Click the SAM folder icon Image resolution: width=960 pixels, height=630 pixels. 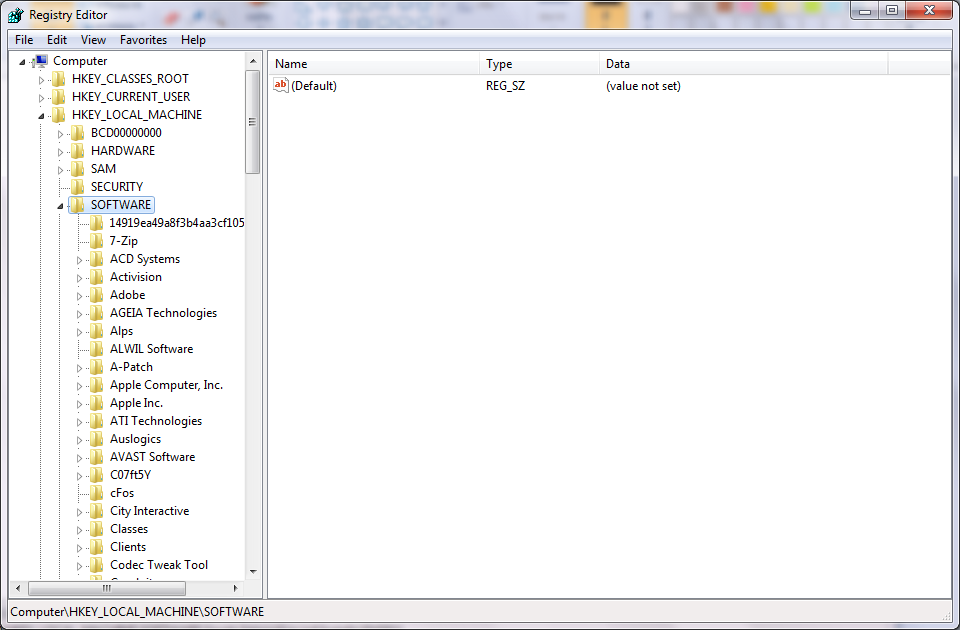point(78,169)
